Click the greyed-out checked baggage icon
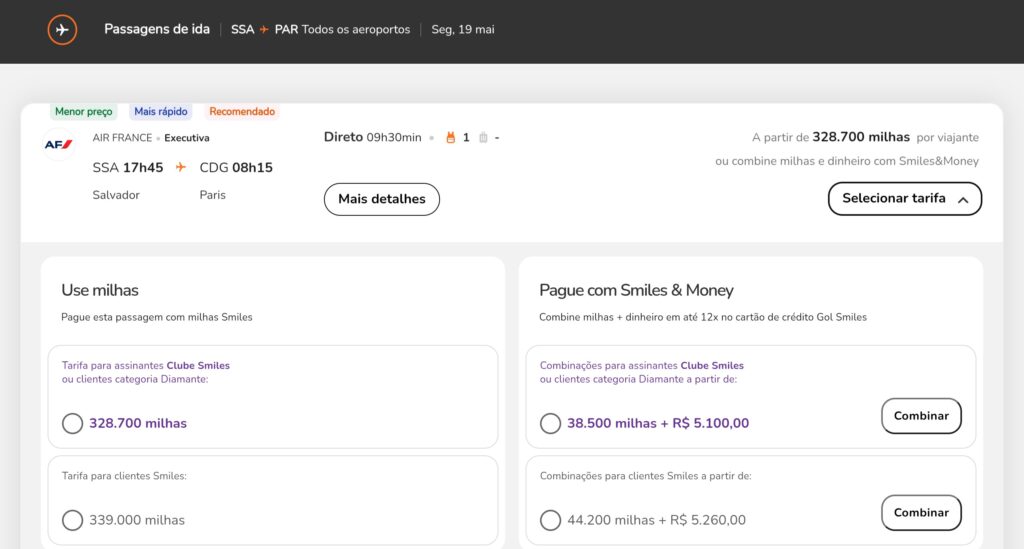Viewport: 1024px width, 549px height. [483, 138]
